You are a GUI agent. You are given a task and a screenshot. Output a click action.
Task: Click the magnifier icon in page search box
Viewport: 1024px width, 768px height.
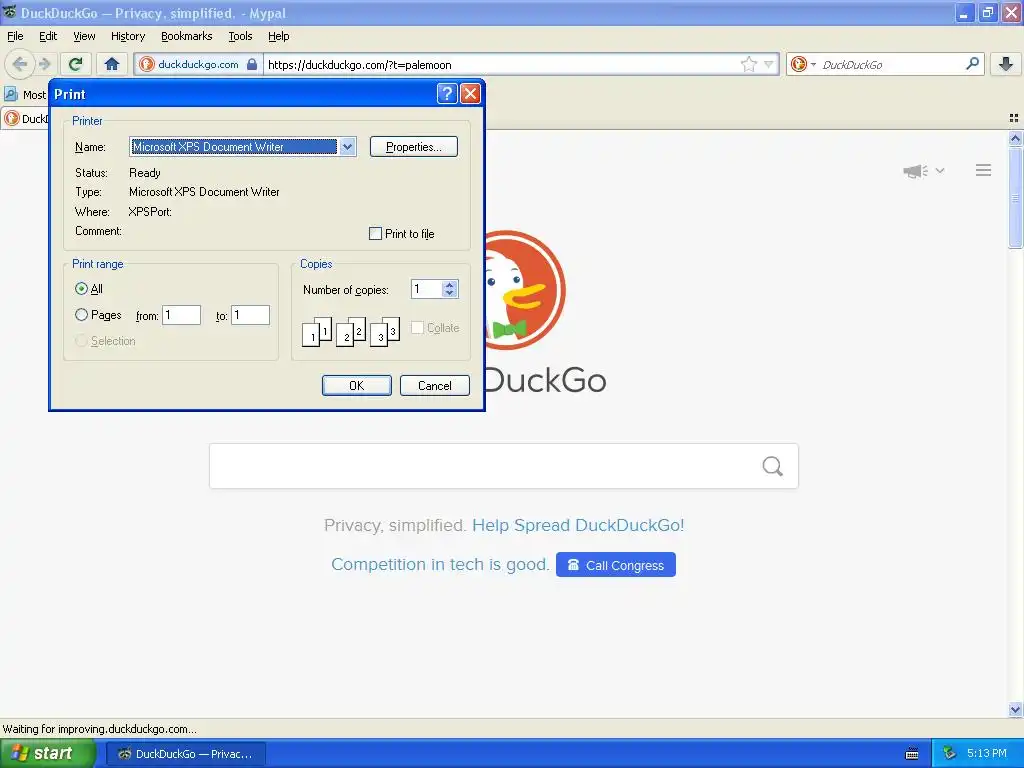[x=773, y=466]
